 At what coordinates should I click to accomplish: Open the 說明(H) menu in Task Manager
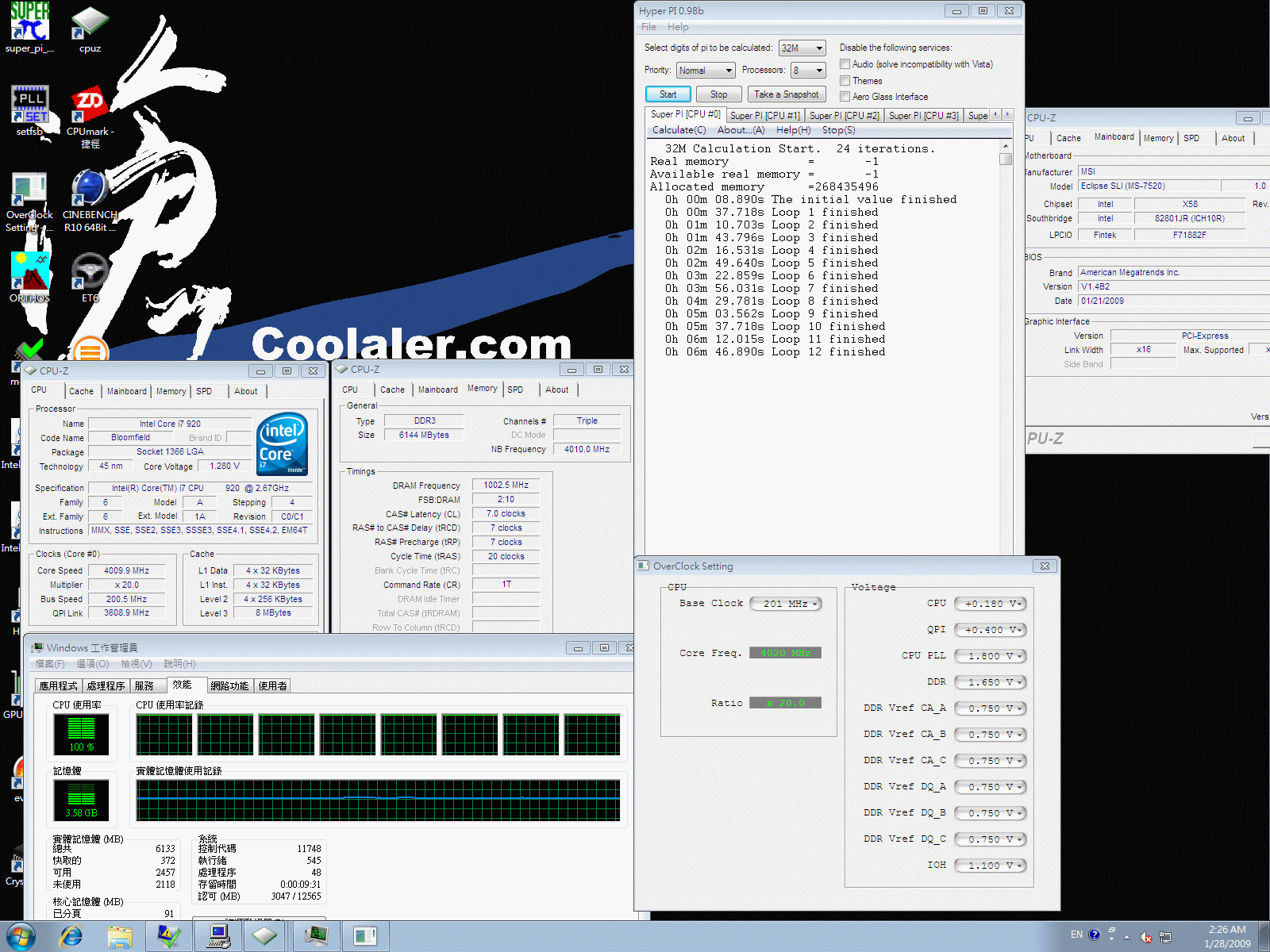pos(179,664)
